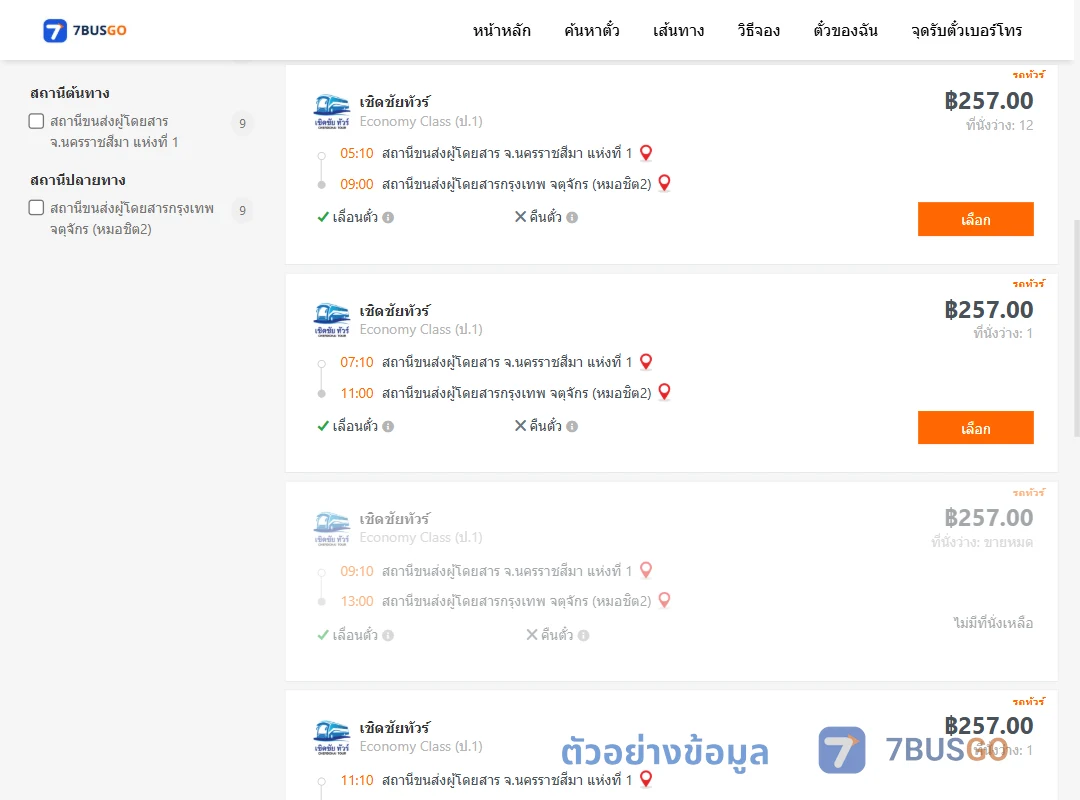Show เลื่อนตั๋ว info icon on 09:10 trip
Image resolution: width=1080 pixels, height=800 pixels.
[388, 635]
